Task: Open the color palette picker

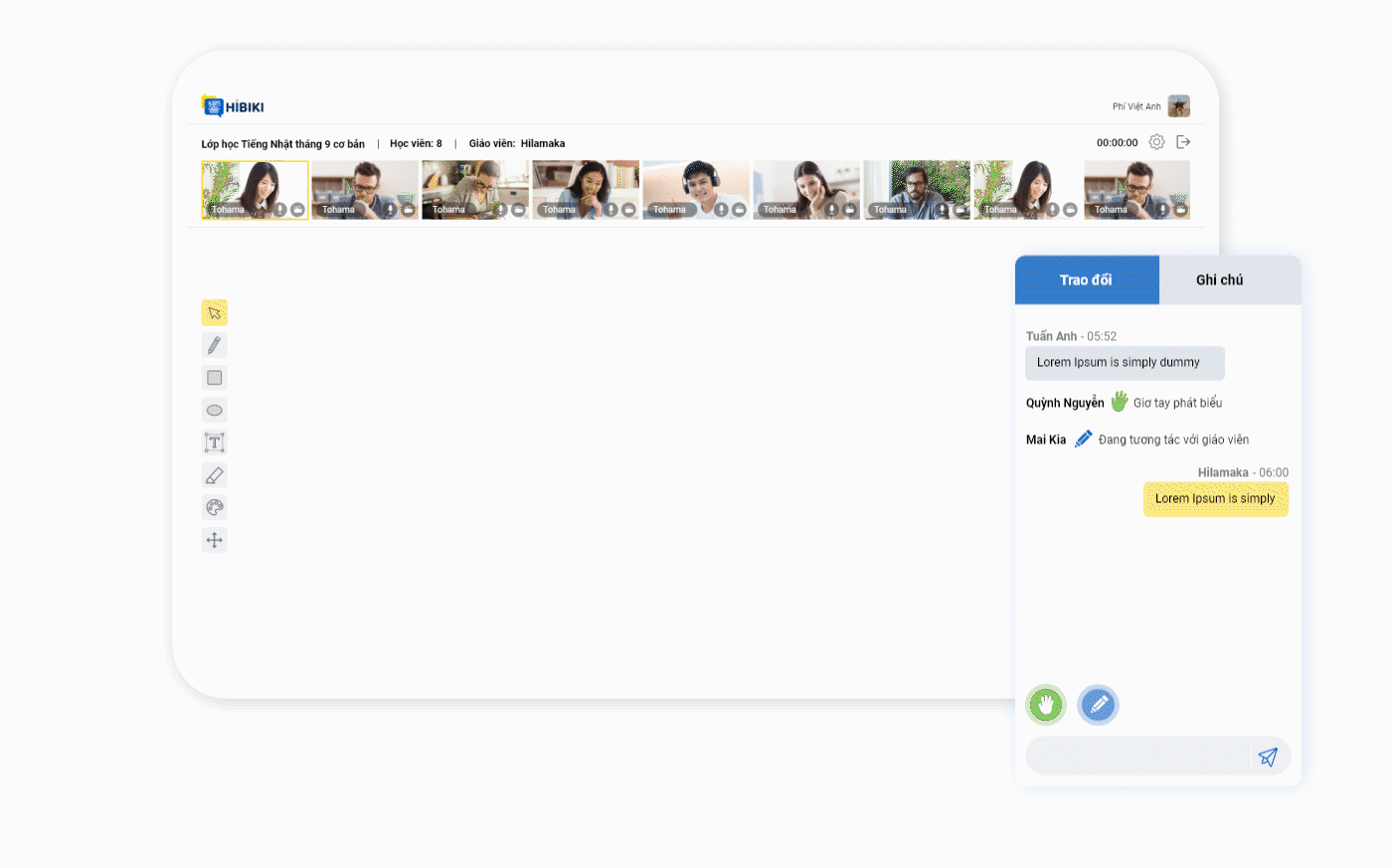Action: 214,508
